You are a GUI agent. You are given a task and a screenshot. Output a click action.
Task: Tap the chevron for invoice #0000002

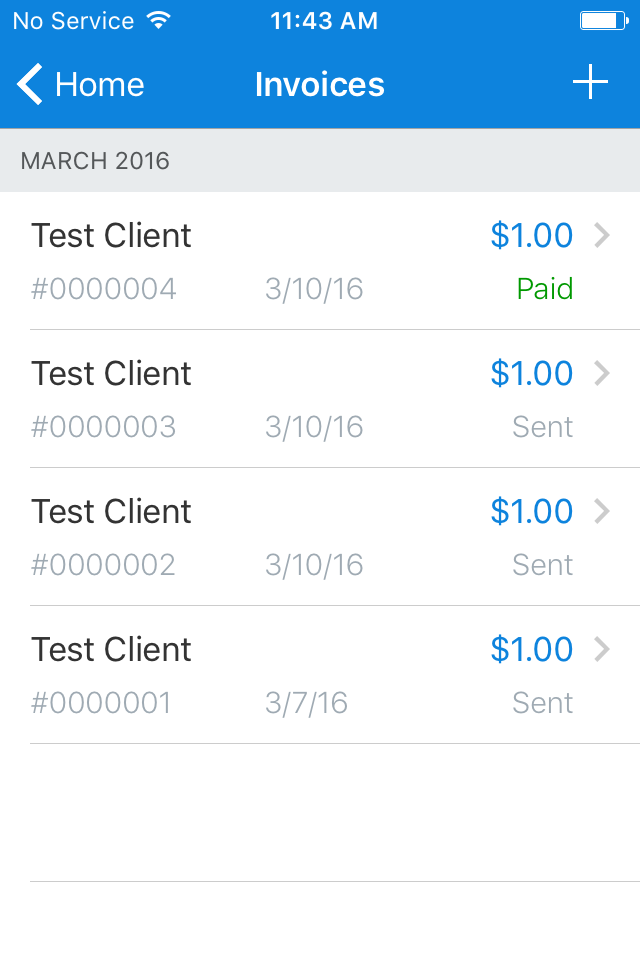click(x=604, y=512)
